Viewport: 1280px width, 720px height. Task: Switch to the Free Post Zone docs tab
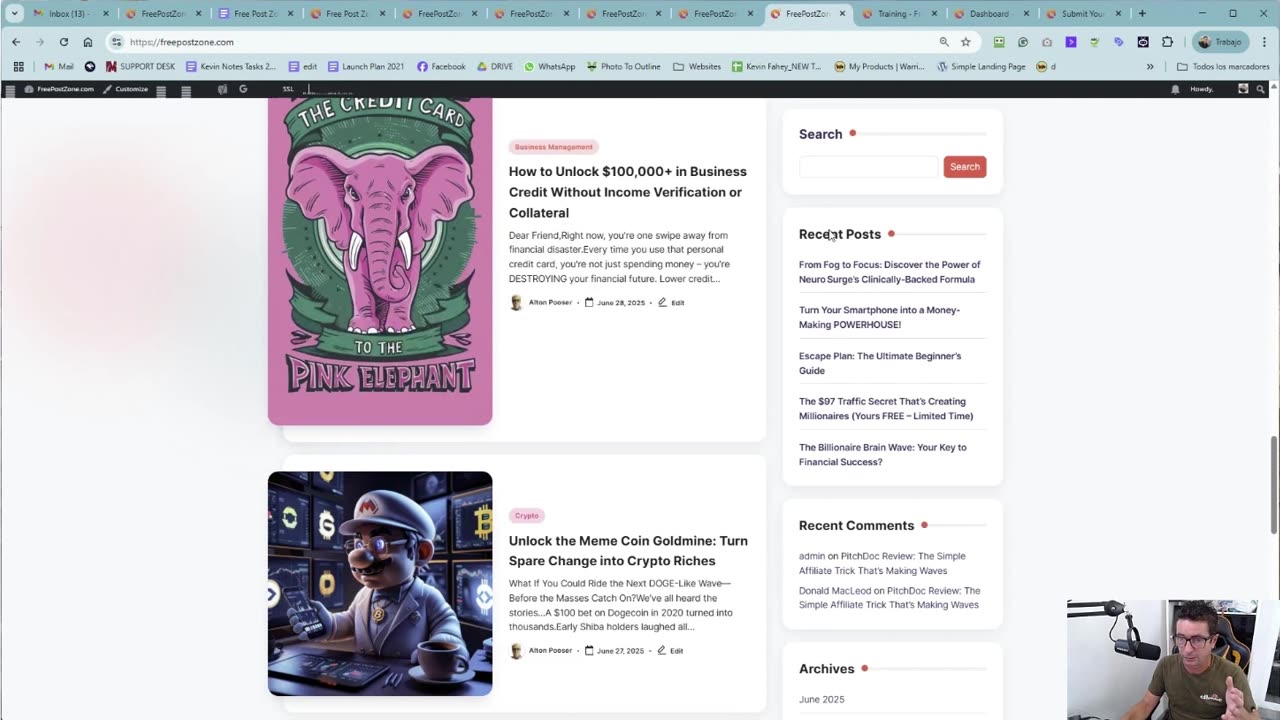click(x=255, y=14)
